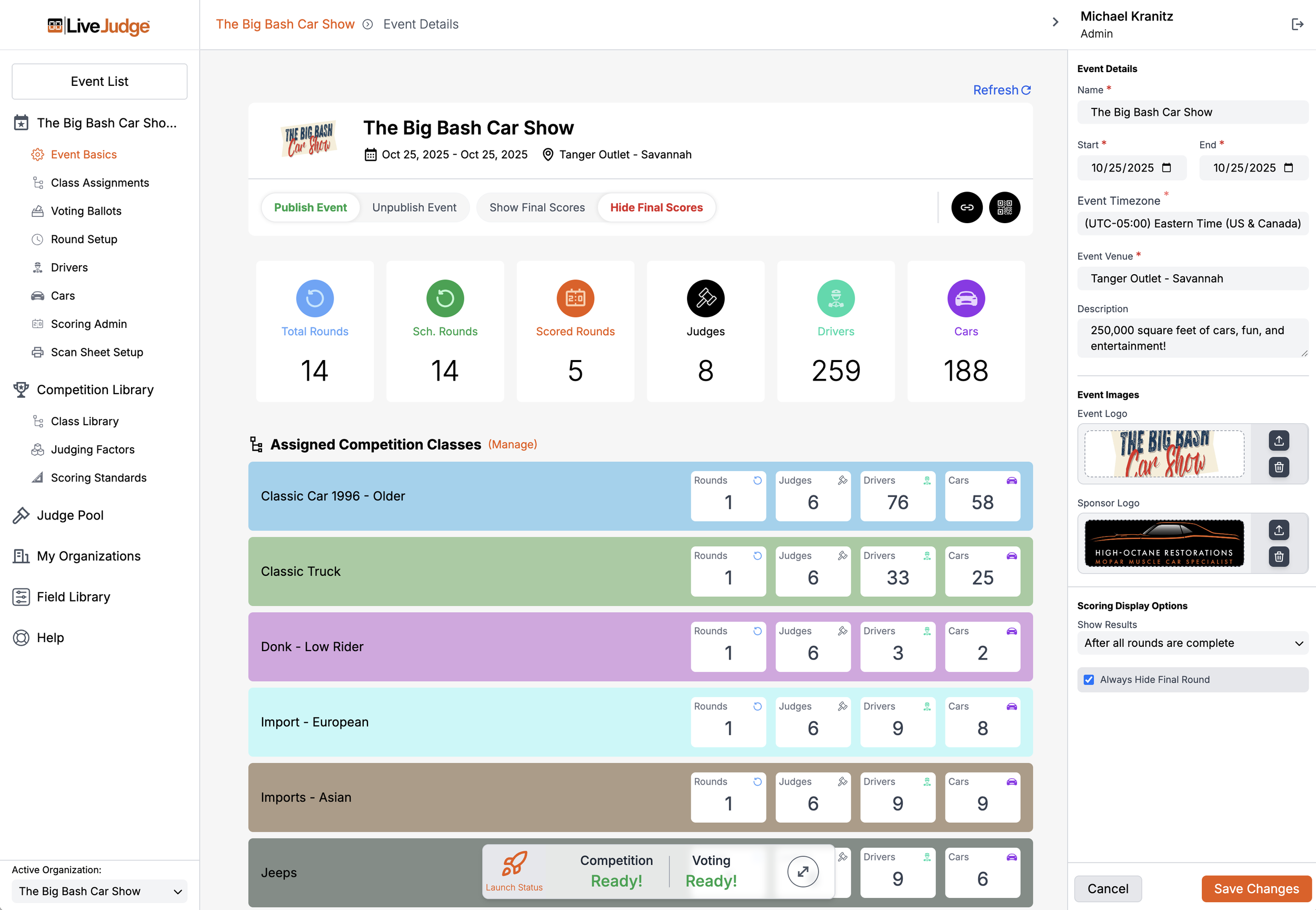
Task: Click the copy event link icon
Action: (x=966, y=207)
